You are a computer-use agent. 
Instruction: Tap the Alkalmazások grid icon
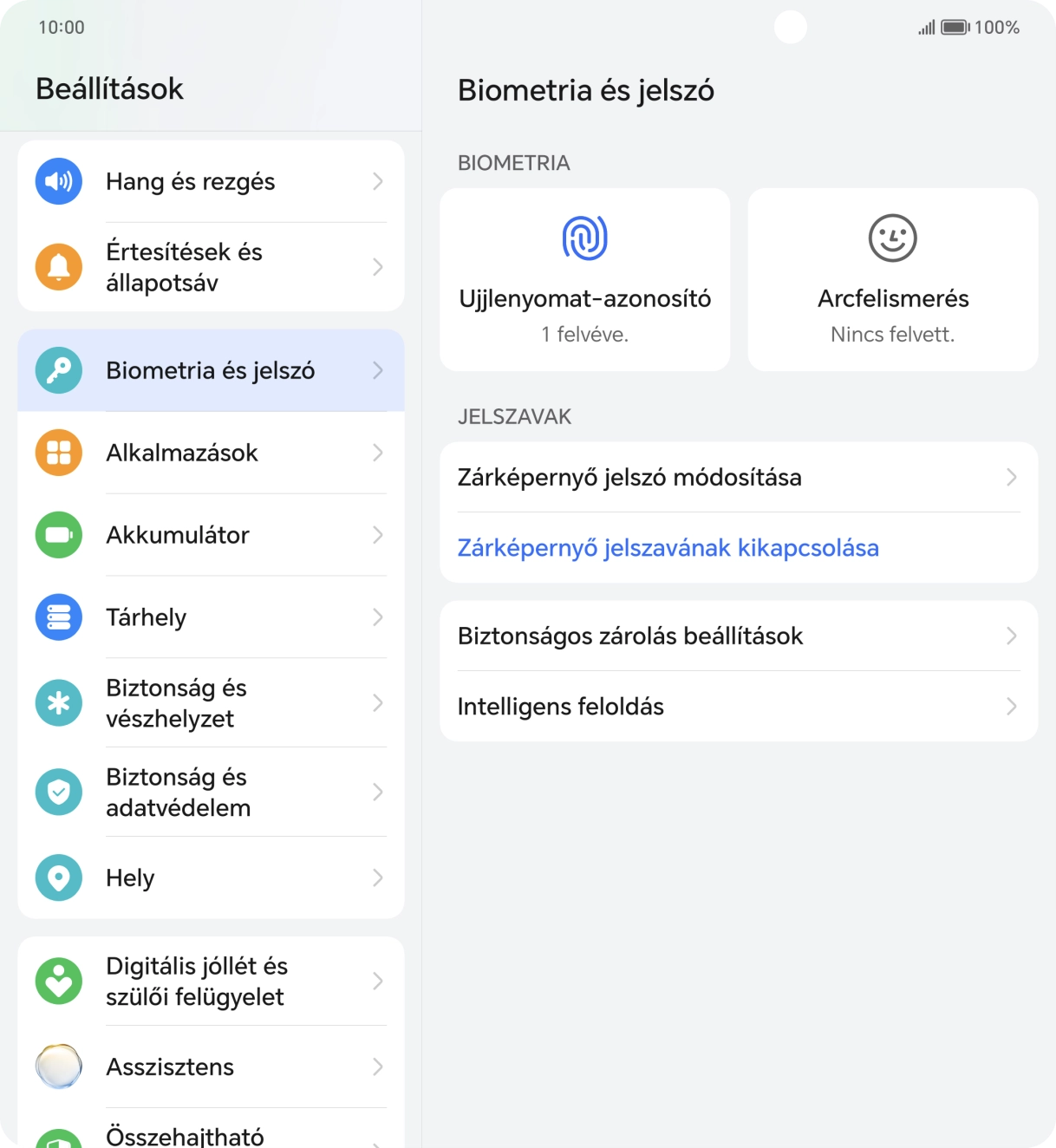coord(59,453)
